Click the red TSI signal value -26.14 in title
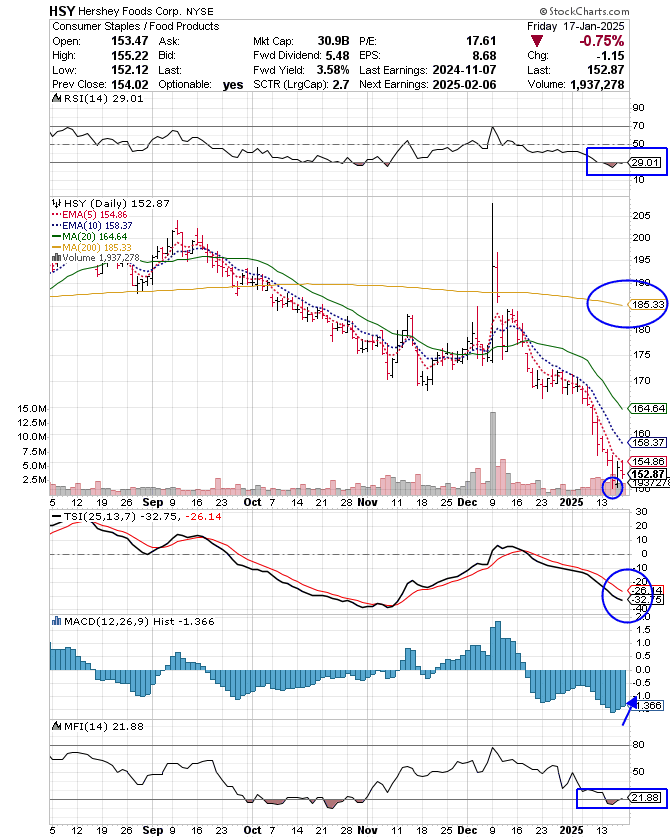This screenshot has width=670, height=838. [x=203, y=517]
